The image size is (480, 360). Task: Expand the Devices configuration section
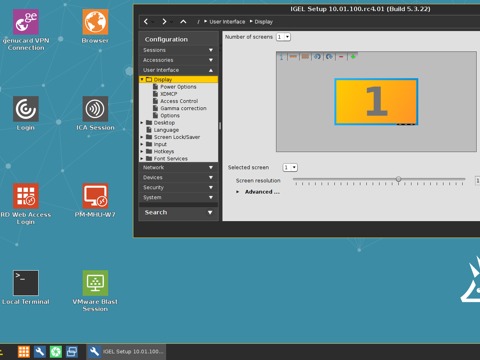coord(178,177)
